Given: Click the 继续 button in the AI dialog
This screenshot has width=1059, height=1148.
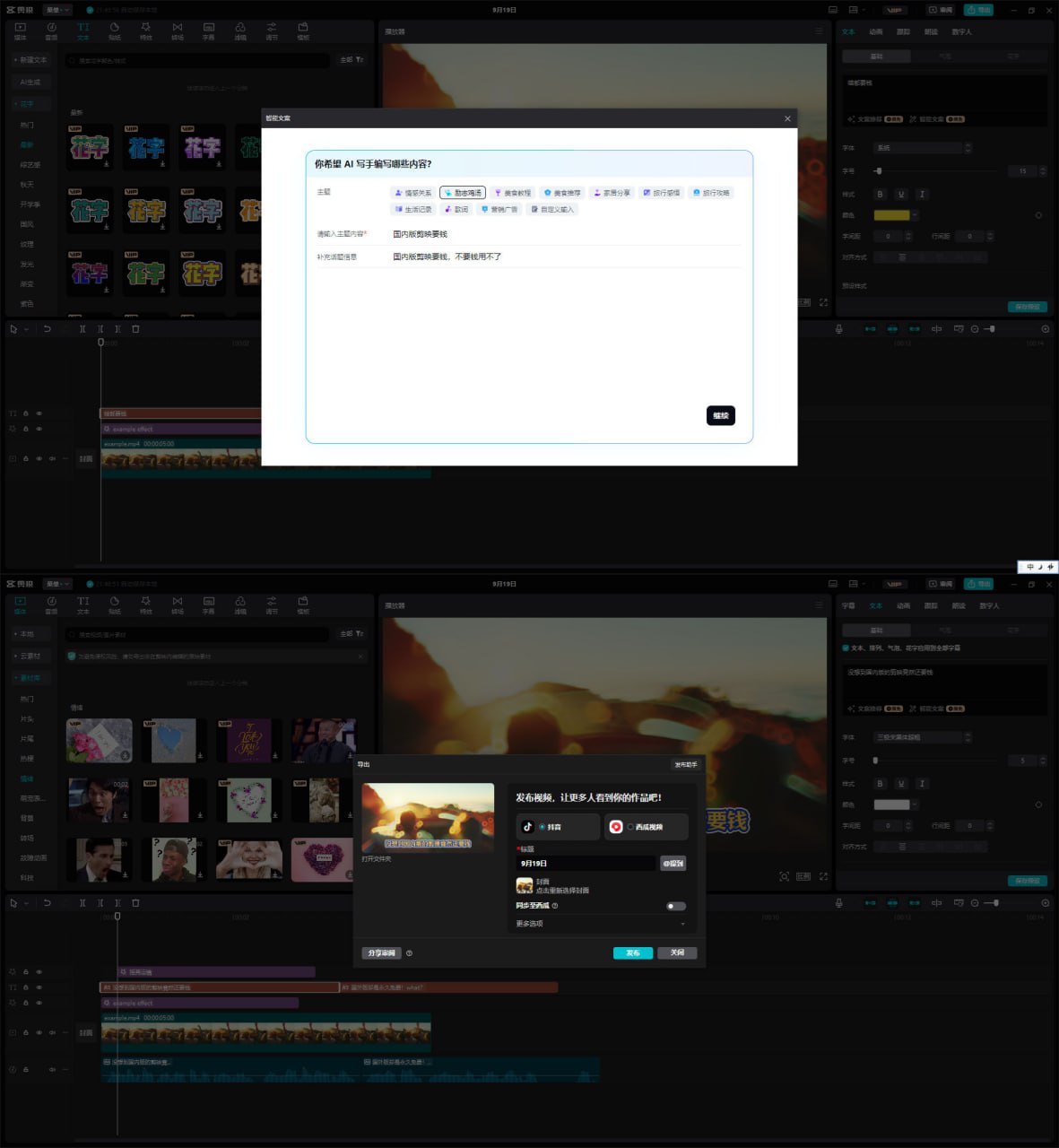Looking at the screenshot, I should tap(720, 415).
